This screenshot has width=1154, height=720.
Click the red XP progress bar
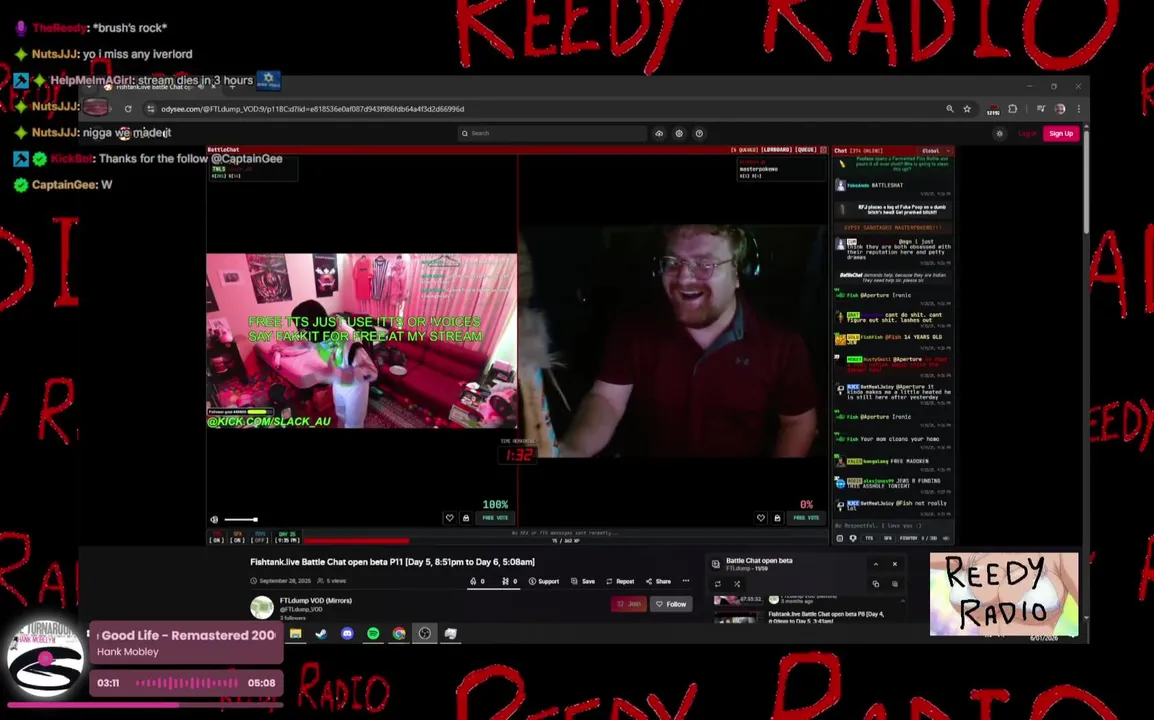coord(357,540)
